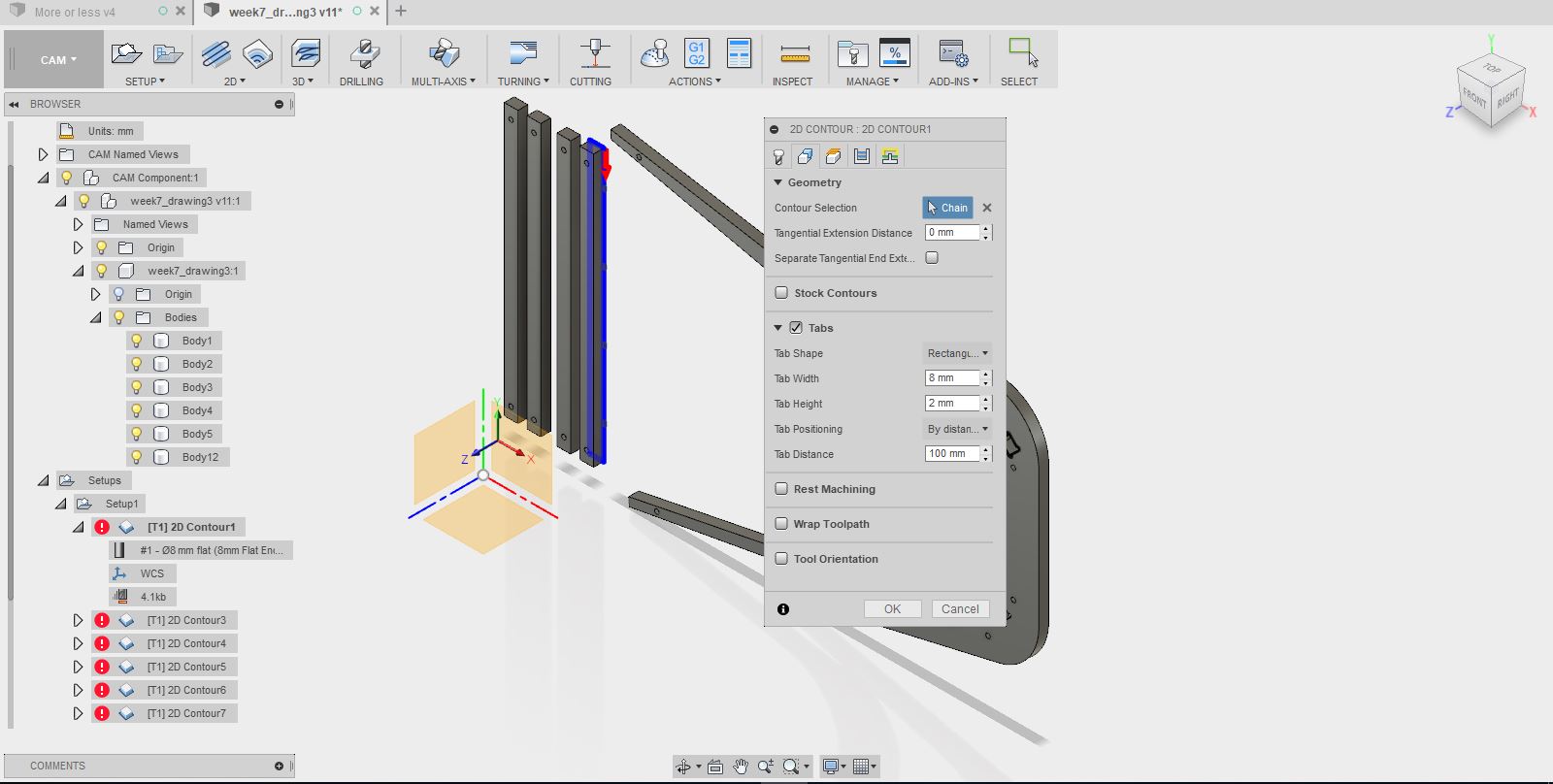Select the Pan hand tool

point(741,767)
